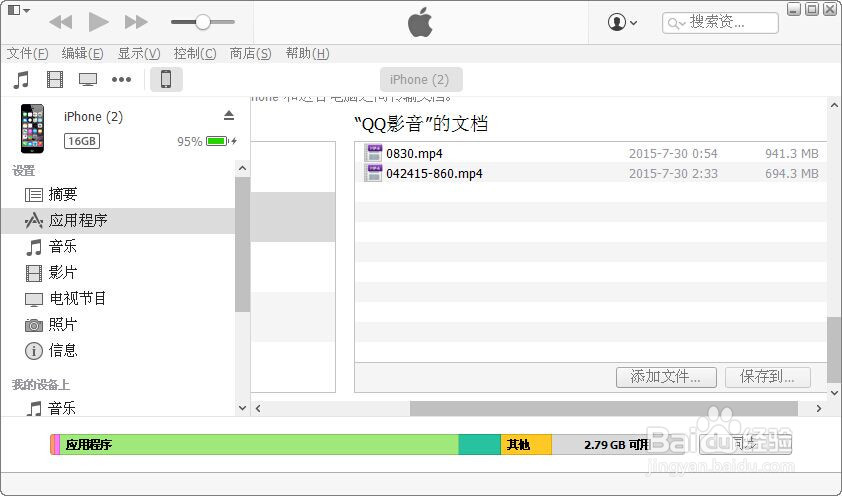Open the sidebar view dropdown at top-left
The image size is (842, 496).
tap(19, 10)
